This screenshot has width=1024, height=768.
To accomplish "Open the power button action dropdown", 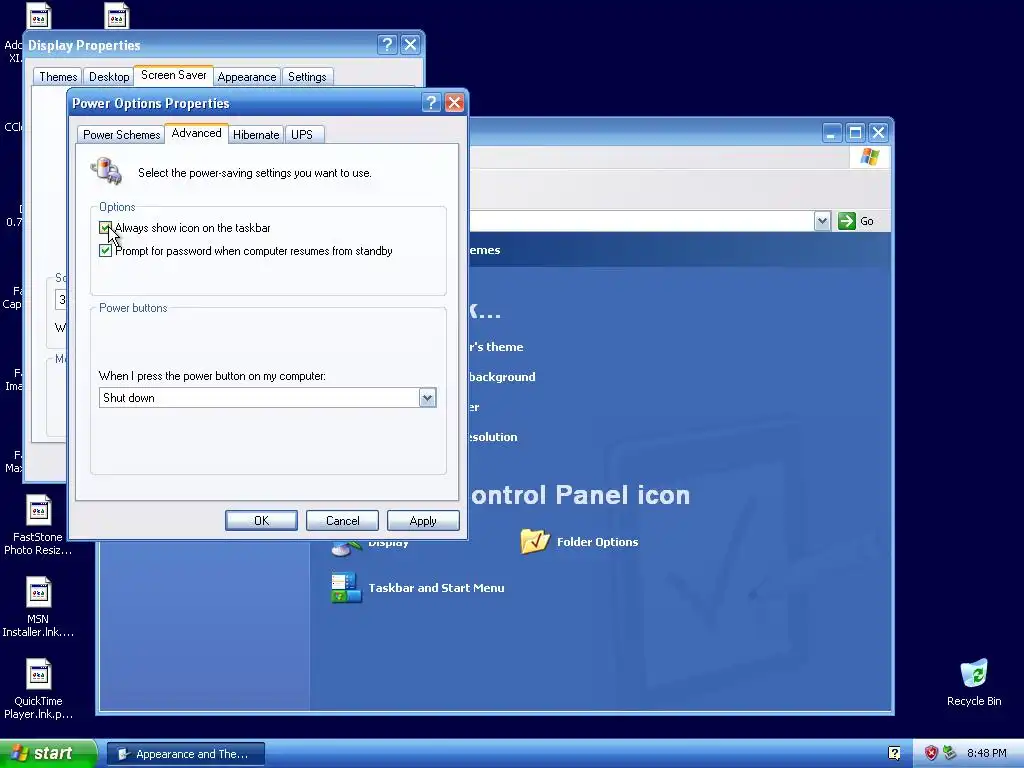I will (427, 398).
